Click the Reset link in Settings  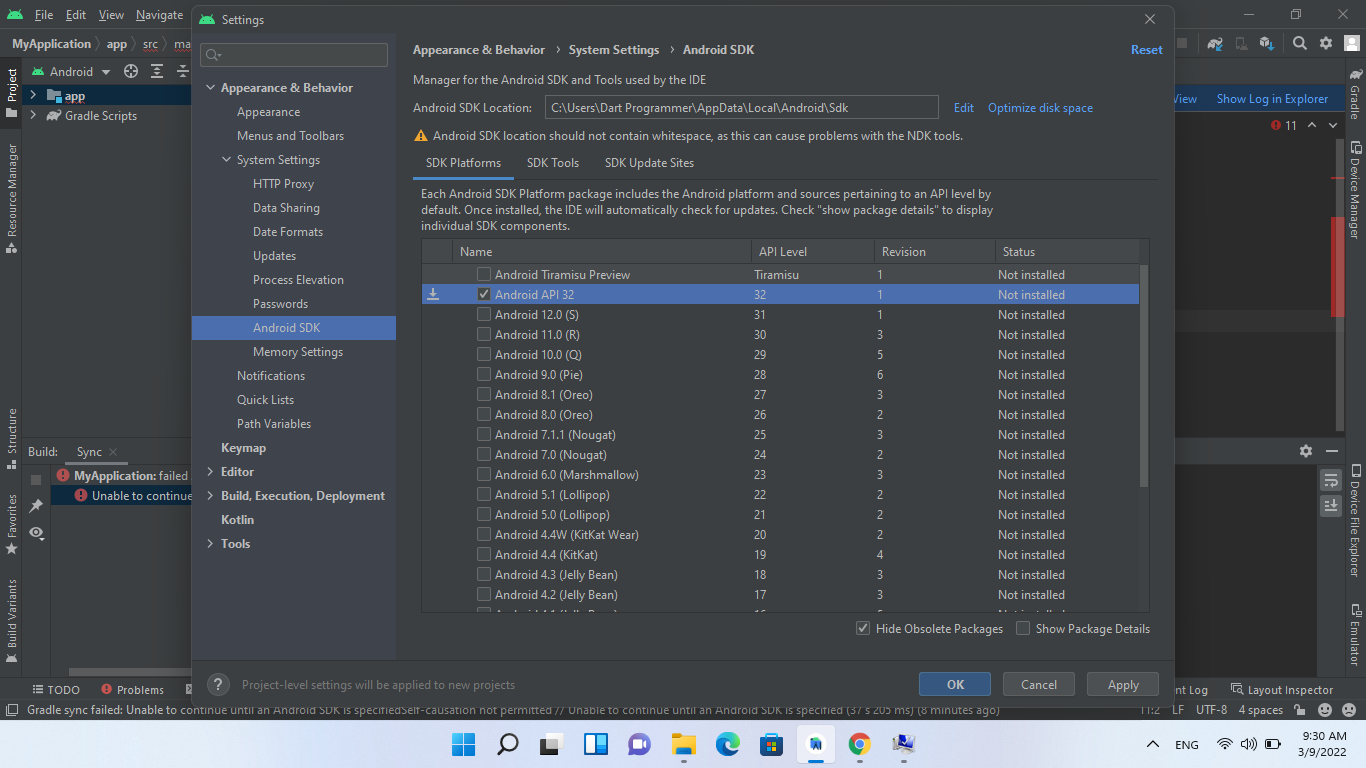1146,50
